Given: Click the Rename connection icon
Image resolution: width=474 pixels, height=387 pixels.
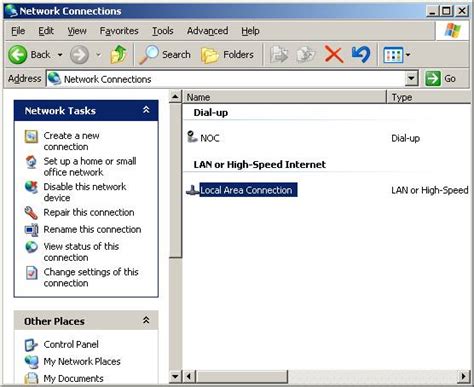Looking at the screenshot, I should click(31, 230).
